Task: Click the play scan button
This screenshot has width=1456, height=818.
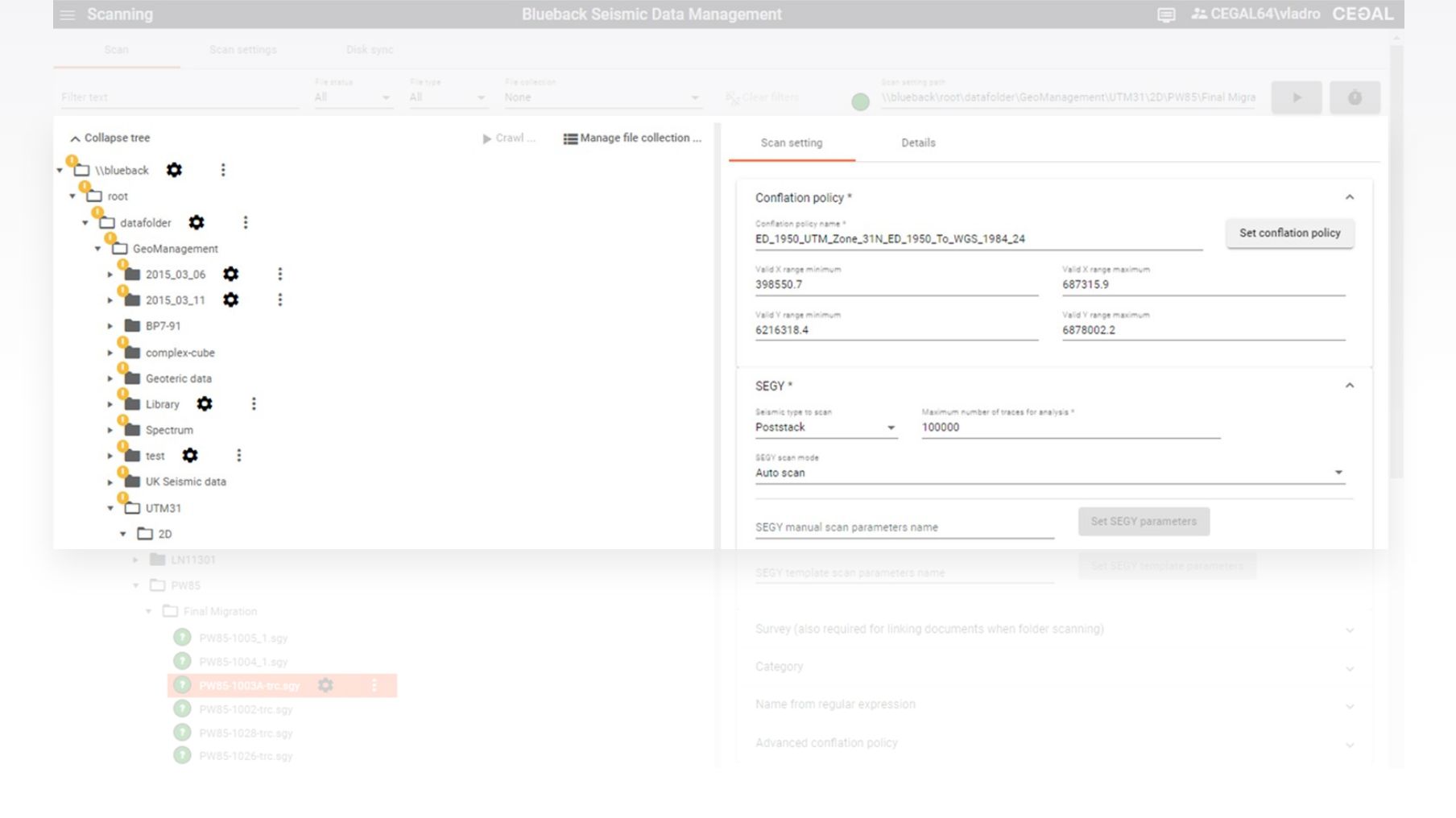Action: (x=1297, y=97)
